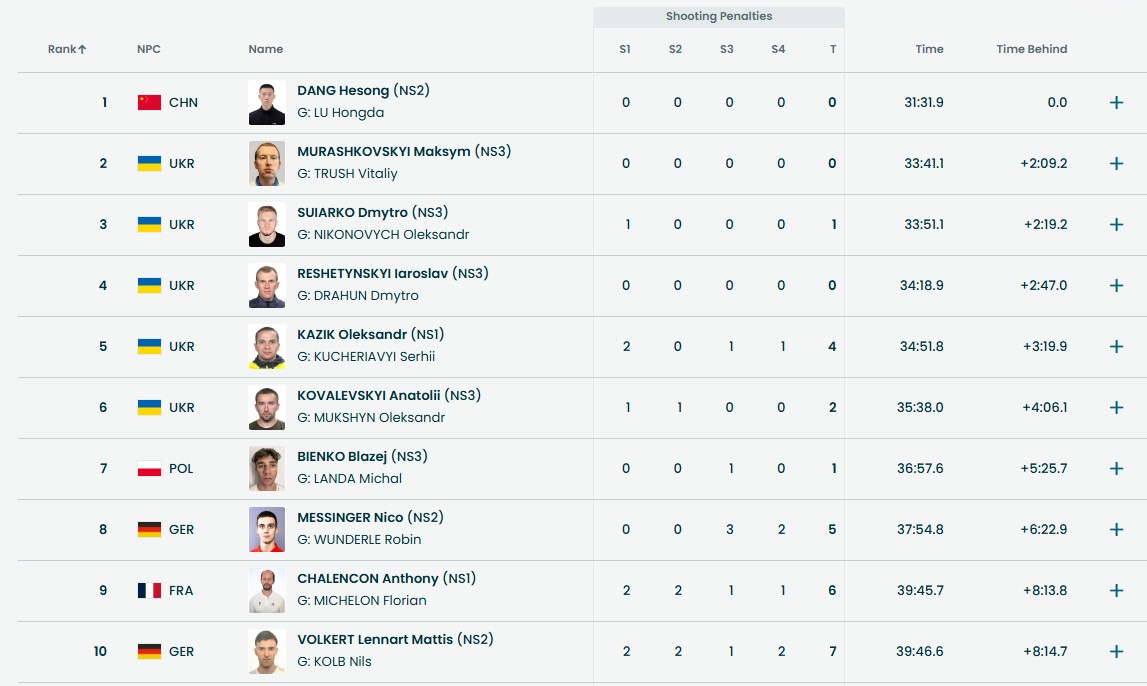Screen dimensions: 1147x686
Task: Sort results by Rank column
Action: point(67,49)
